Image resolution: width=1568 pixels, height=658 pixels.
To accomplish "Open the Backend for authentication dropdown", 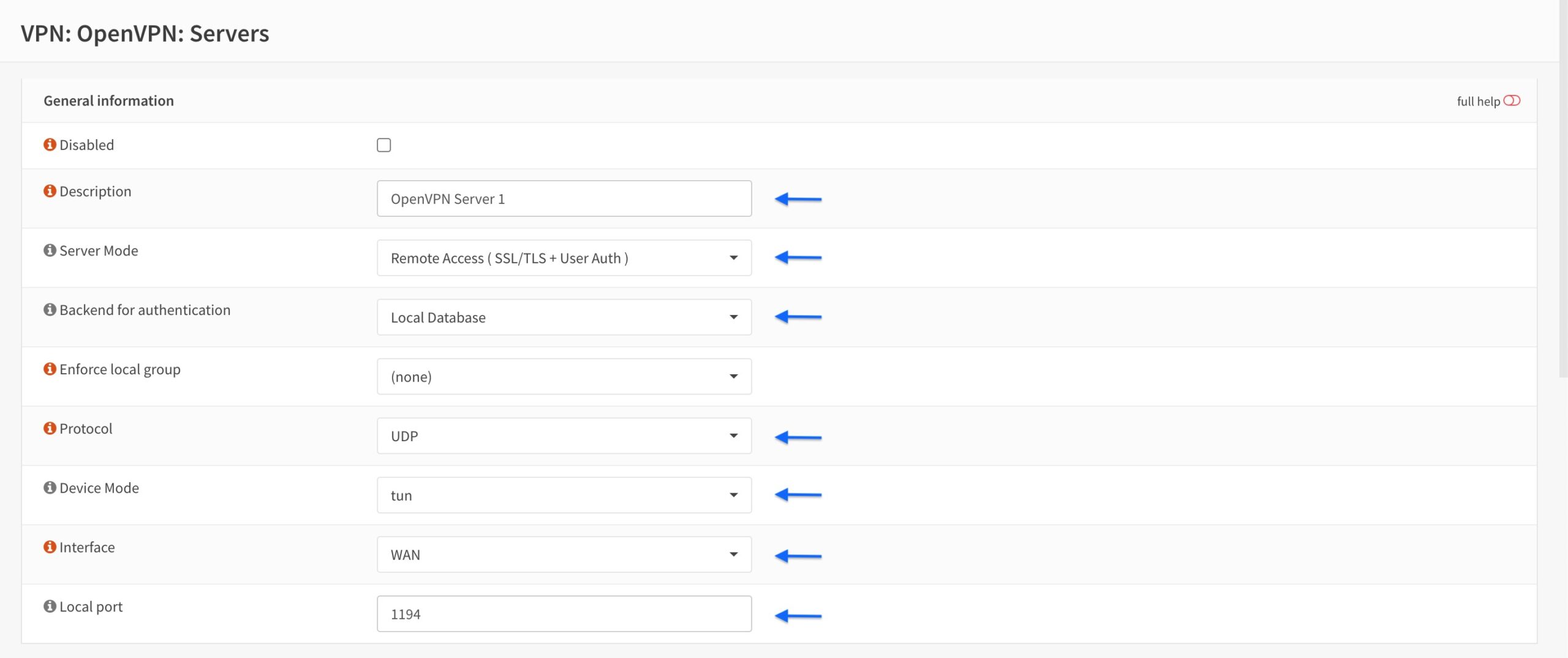I will pyautogui.click(x=734, y=317).
